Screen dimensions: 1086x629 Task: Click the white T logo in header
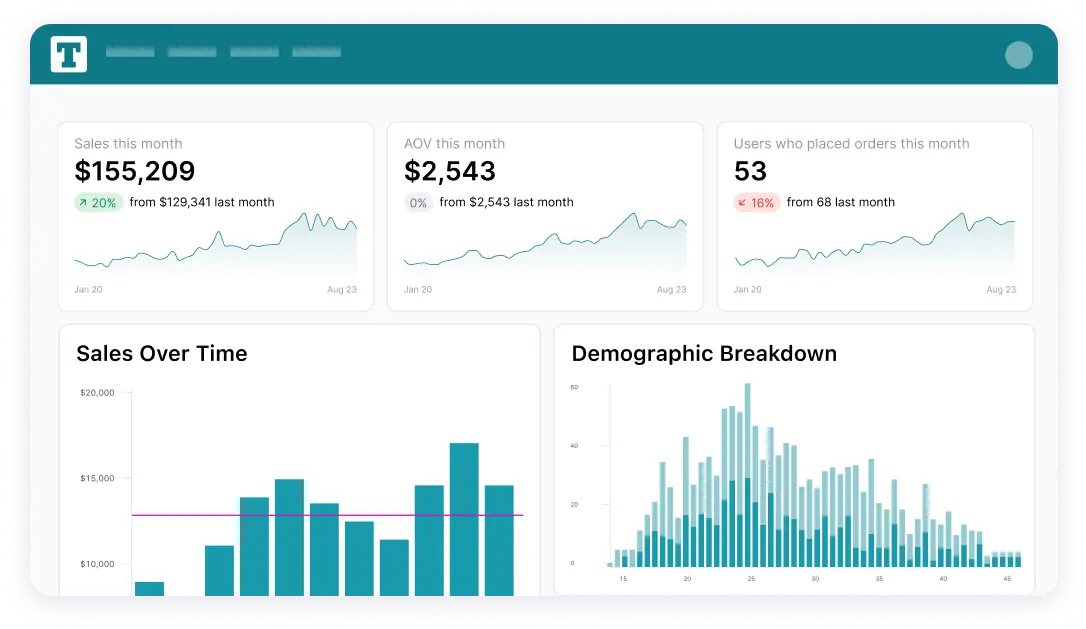[x=69, y=54]
